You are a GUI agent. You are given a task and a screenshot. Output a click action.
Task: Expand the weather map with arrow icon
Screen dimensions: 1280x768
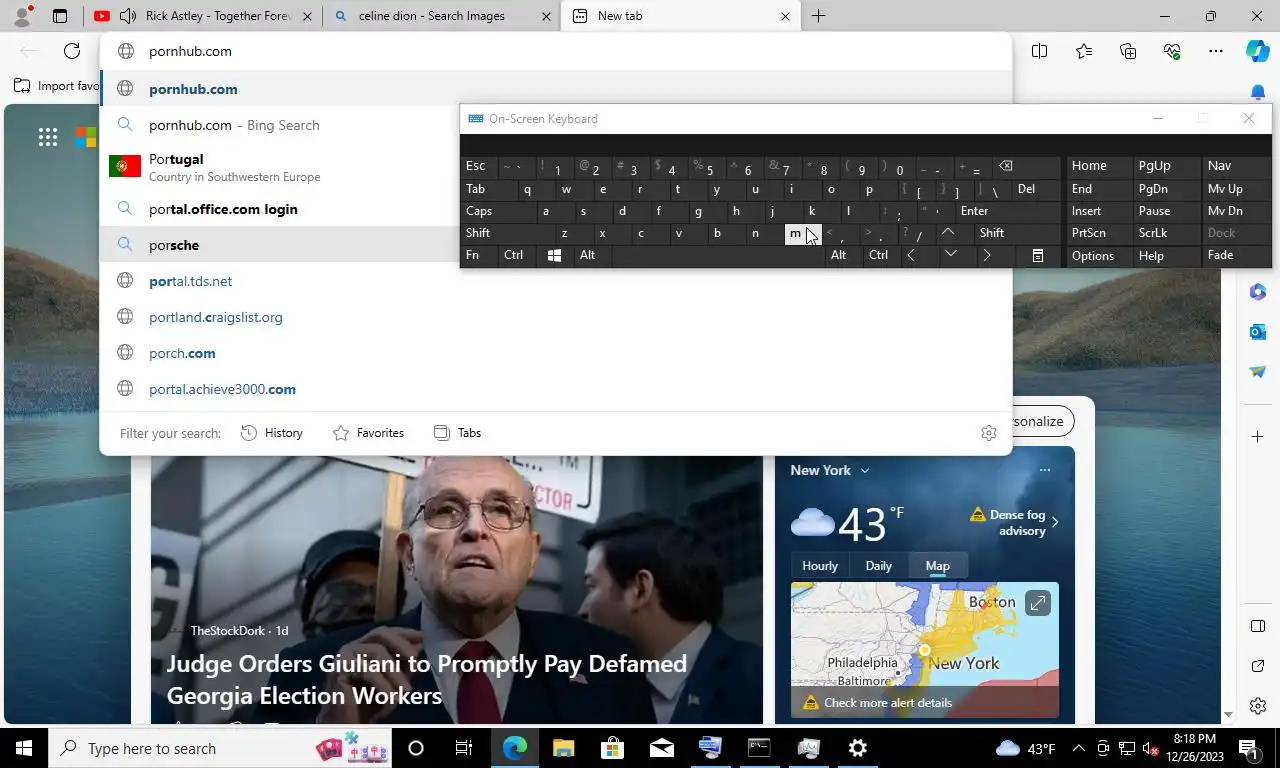click(x=1038, y=603)
